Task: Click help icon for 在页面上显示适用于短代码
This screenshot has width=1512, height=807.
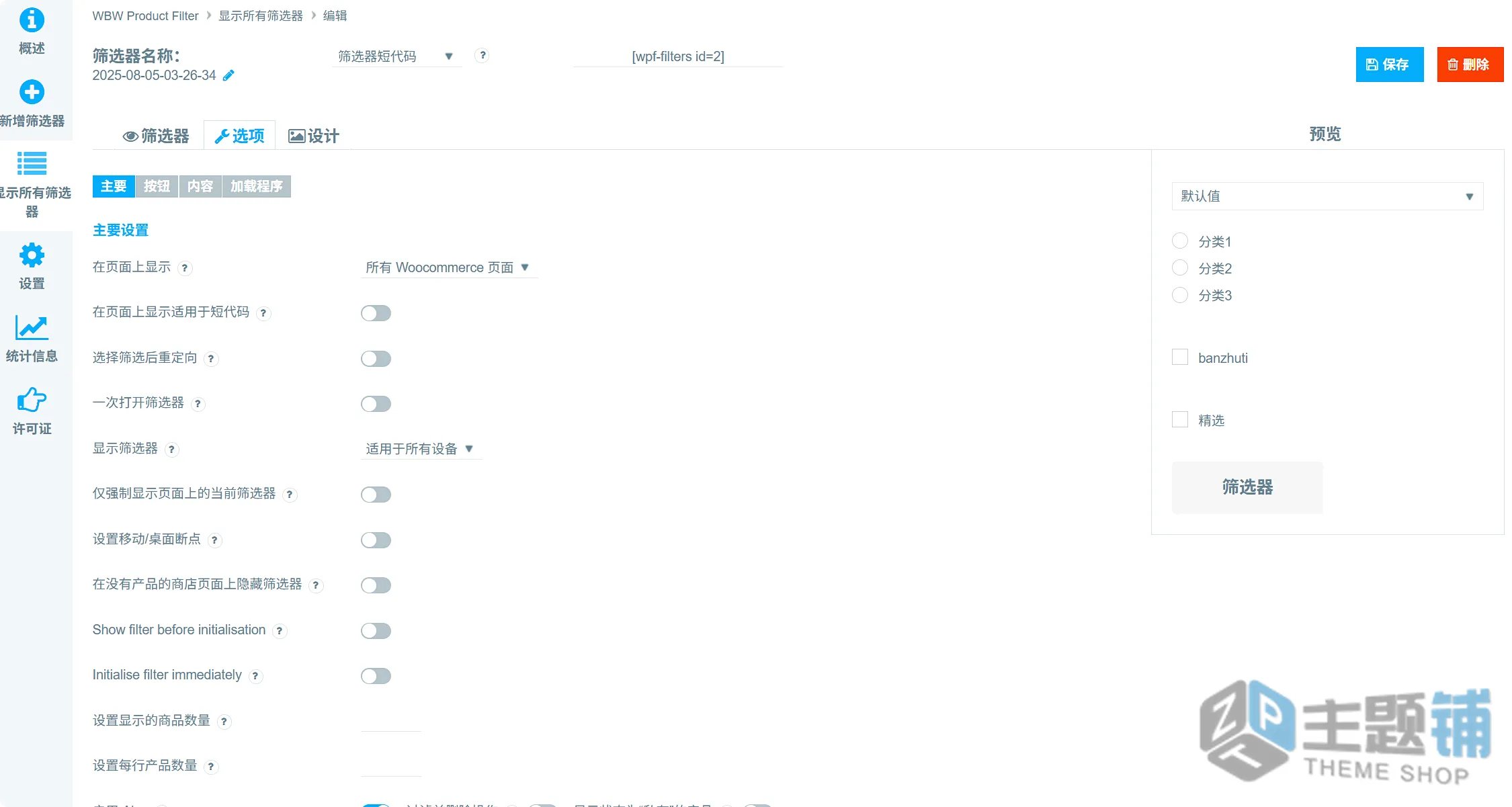Action: click(263, 313)
